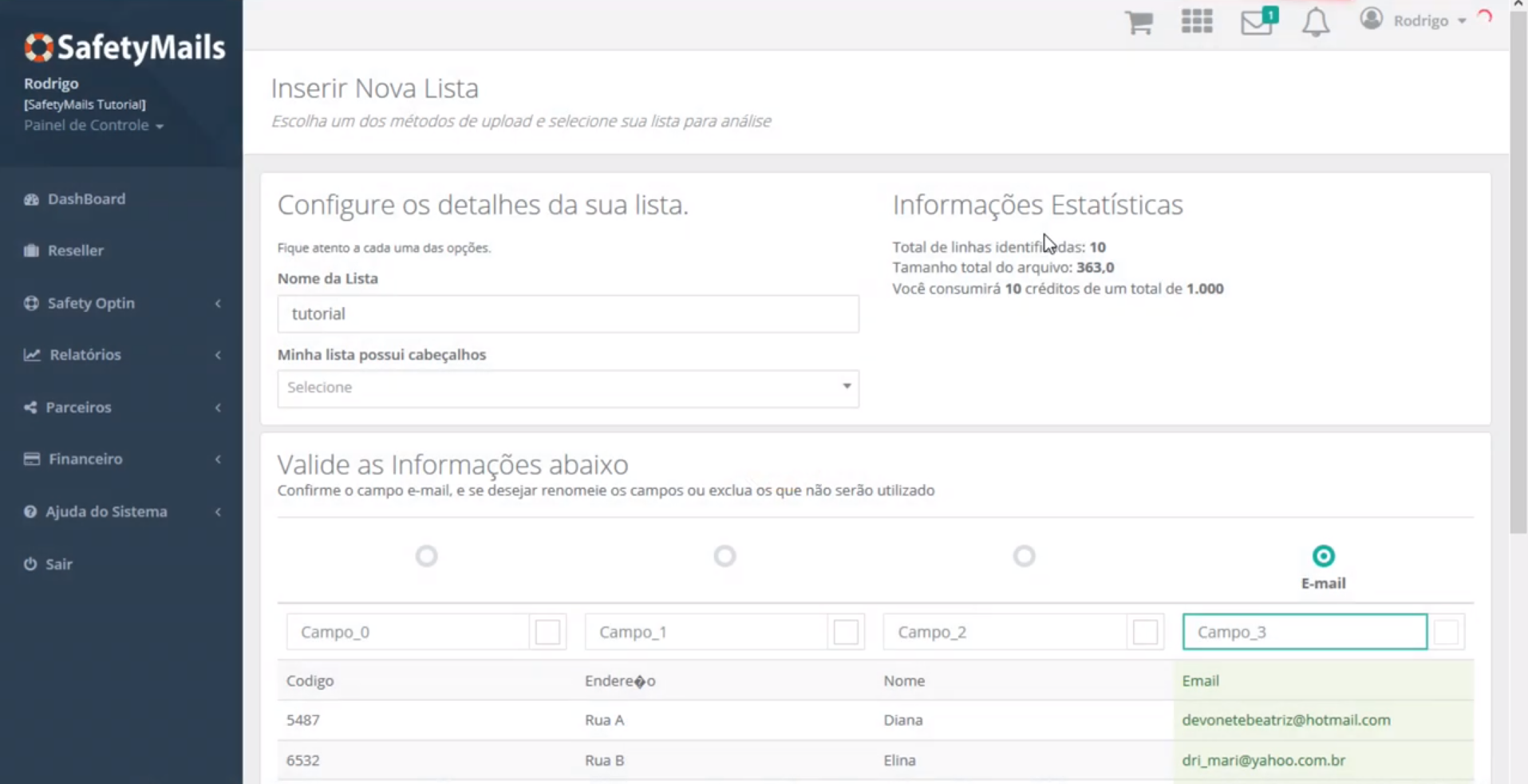Click the email devonetebeatriz@hotmail.com
Screen dimensions: 1528x784
1286,720
